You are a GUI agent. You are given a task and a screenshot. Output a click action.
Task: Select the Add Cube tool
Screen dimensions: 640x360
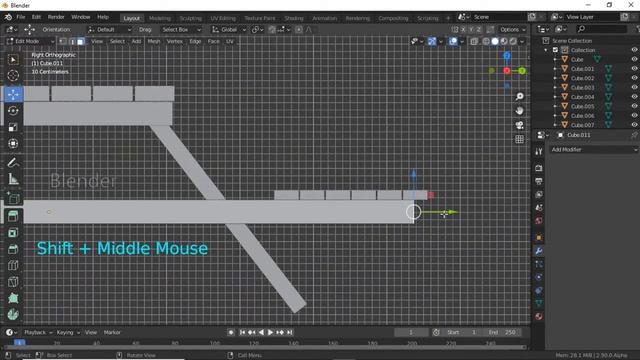coord(13,198)
